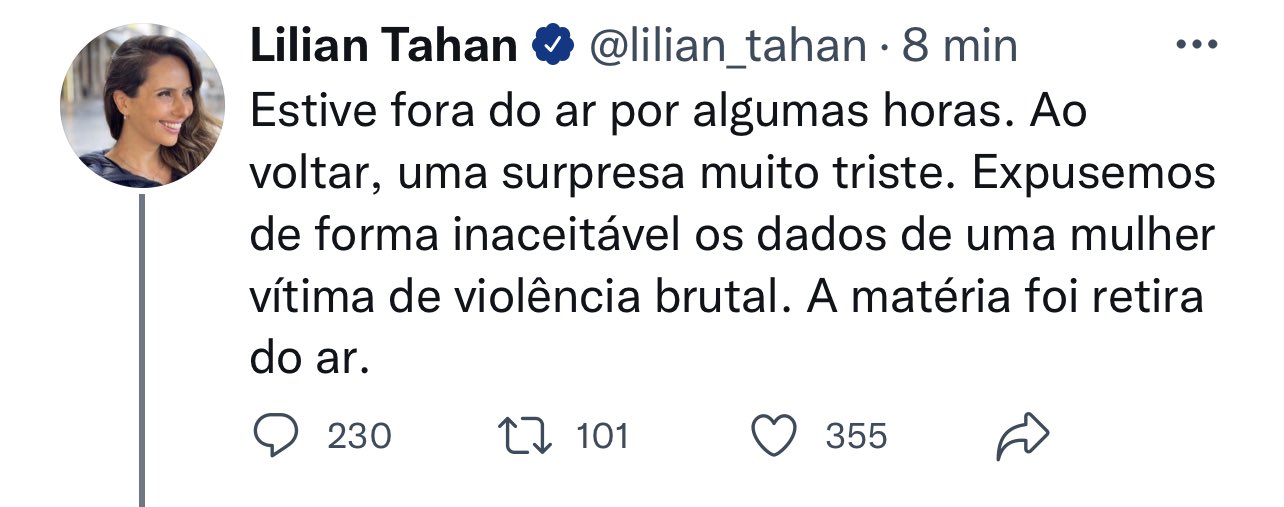1284x507 pixels.
Task: Click the vertical thread line below the avatar
Action: pyautogui.click(x=142, y=350)
